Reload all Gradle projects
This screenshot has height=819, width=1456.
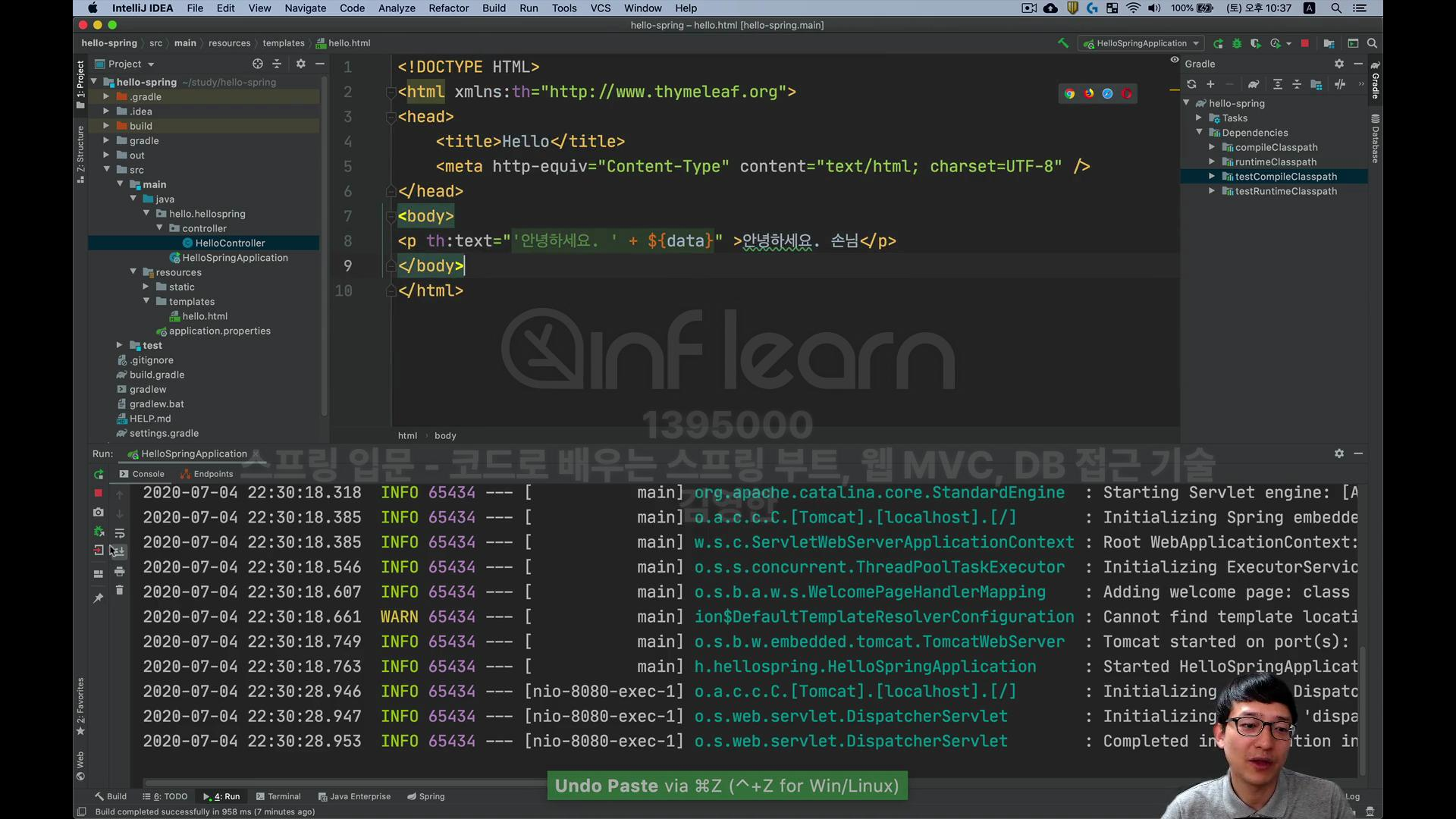[x=1191, y=84]
